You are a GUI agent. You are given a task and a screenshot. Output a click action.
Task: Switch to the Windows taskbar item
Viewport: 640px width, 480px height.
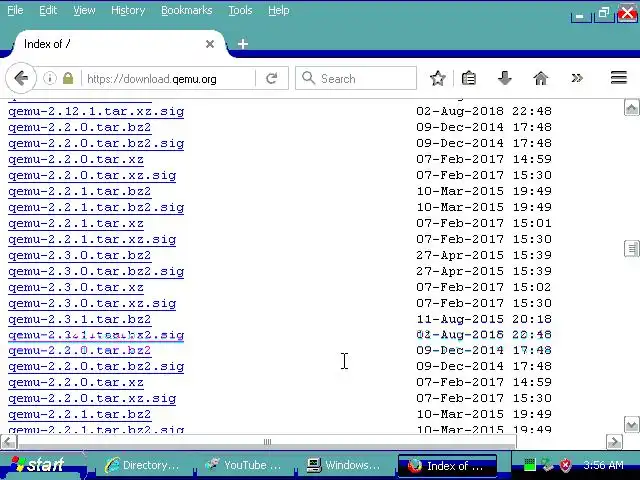click(344, 465)
